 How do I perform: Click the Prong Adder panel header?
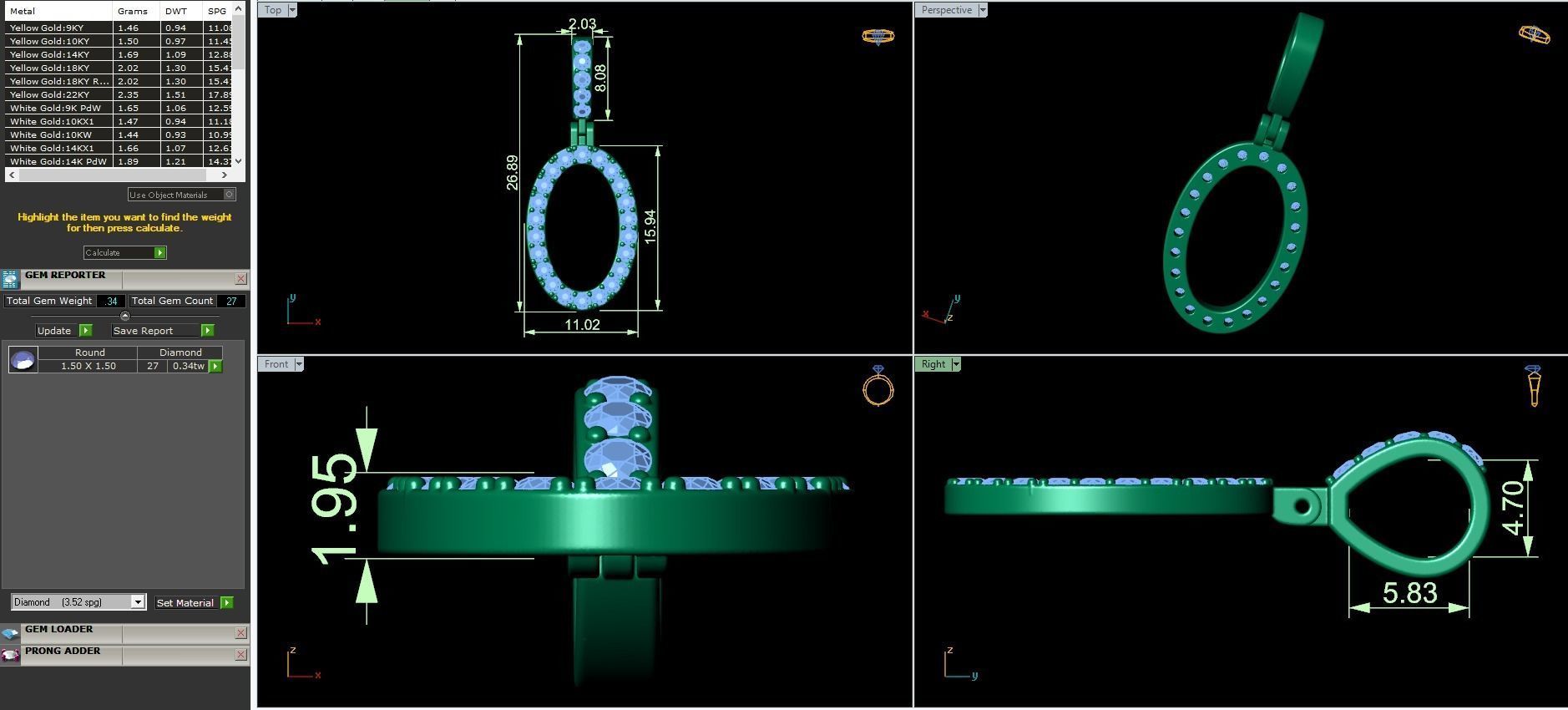point(125,655)
